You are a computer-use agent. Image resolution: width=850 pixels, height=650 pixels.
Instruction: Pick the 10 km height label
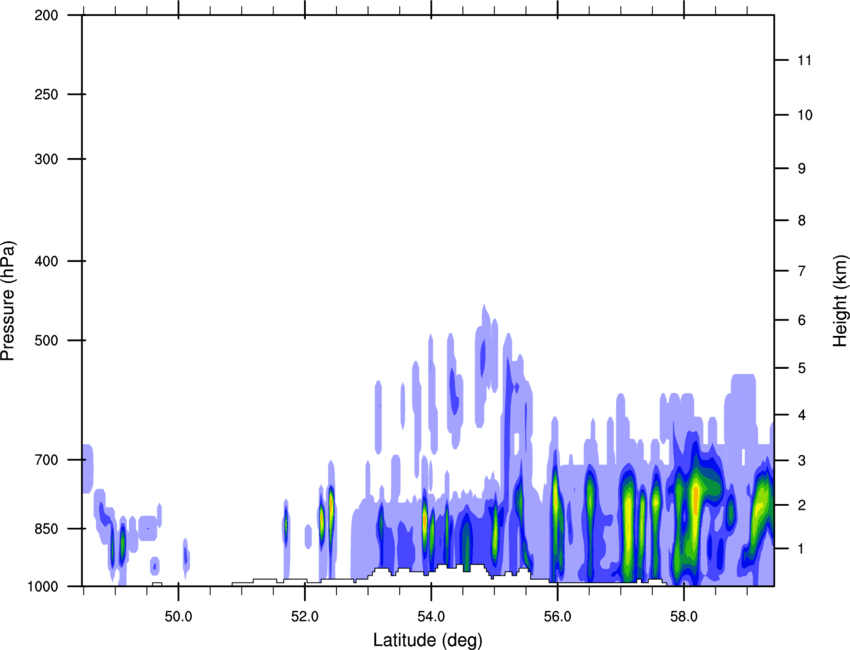[x=804, y=115]
